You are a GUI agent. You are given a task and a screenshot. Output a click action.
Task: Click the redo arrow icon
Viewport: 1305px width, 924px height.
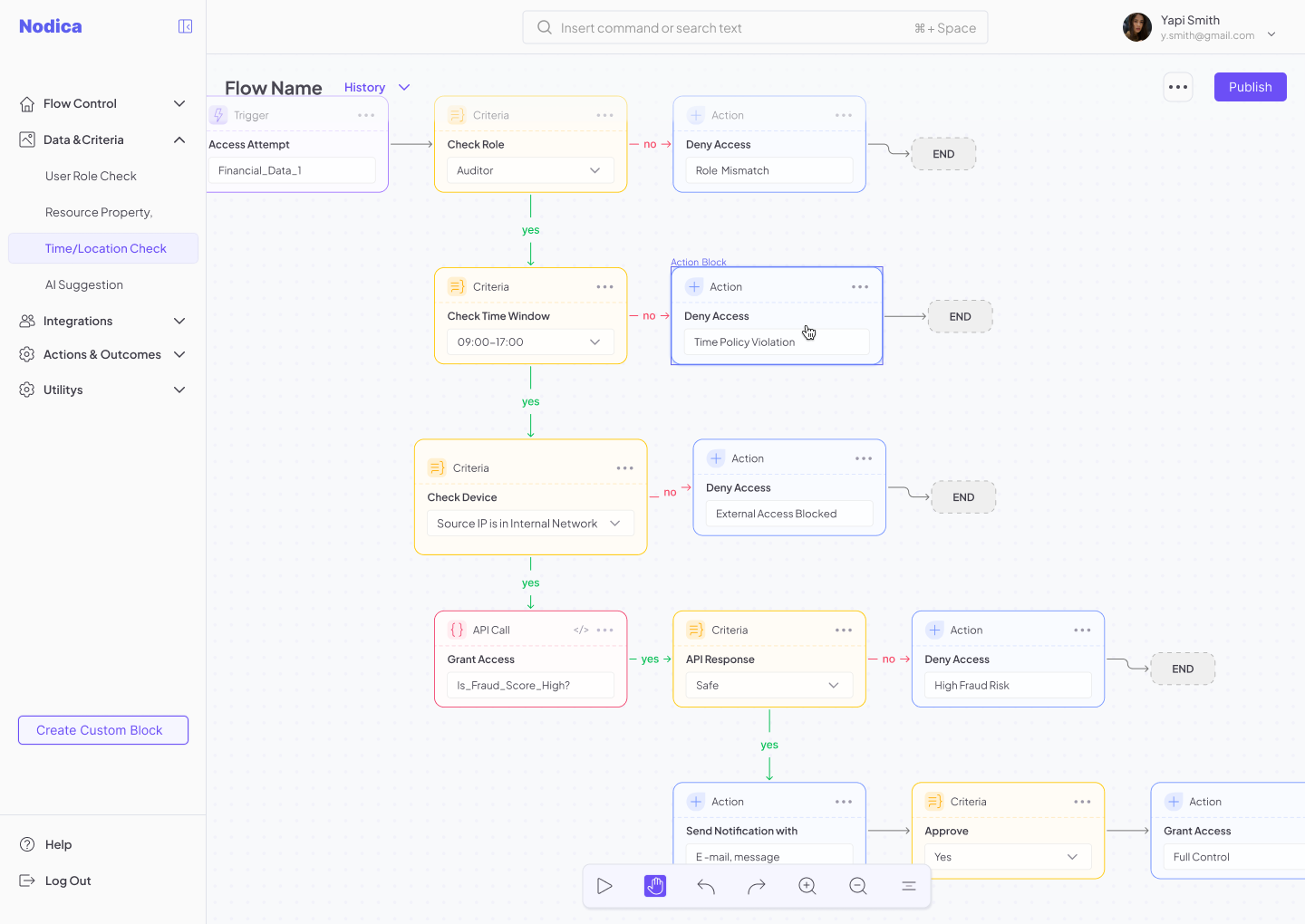tap(757, 886)
